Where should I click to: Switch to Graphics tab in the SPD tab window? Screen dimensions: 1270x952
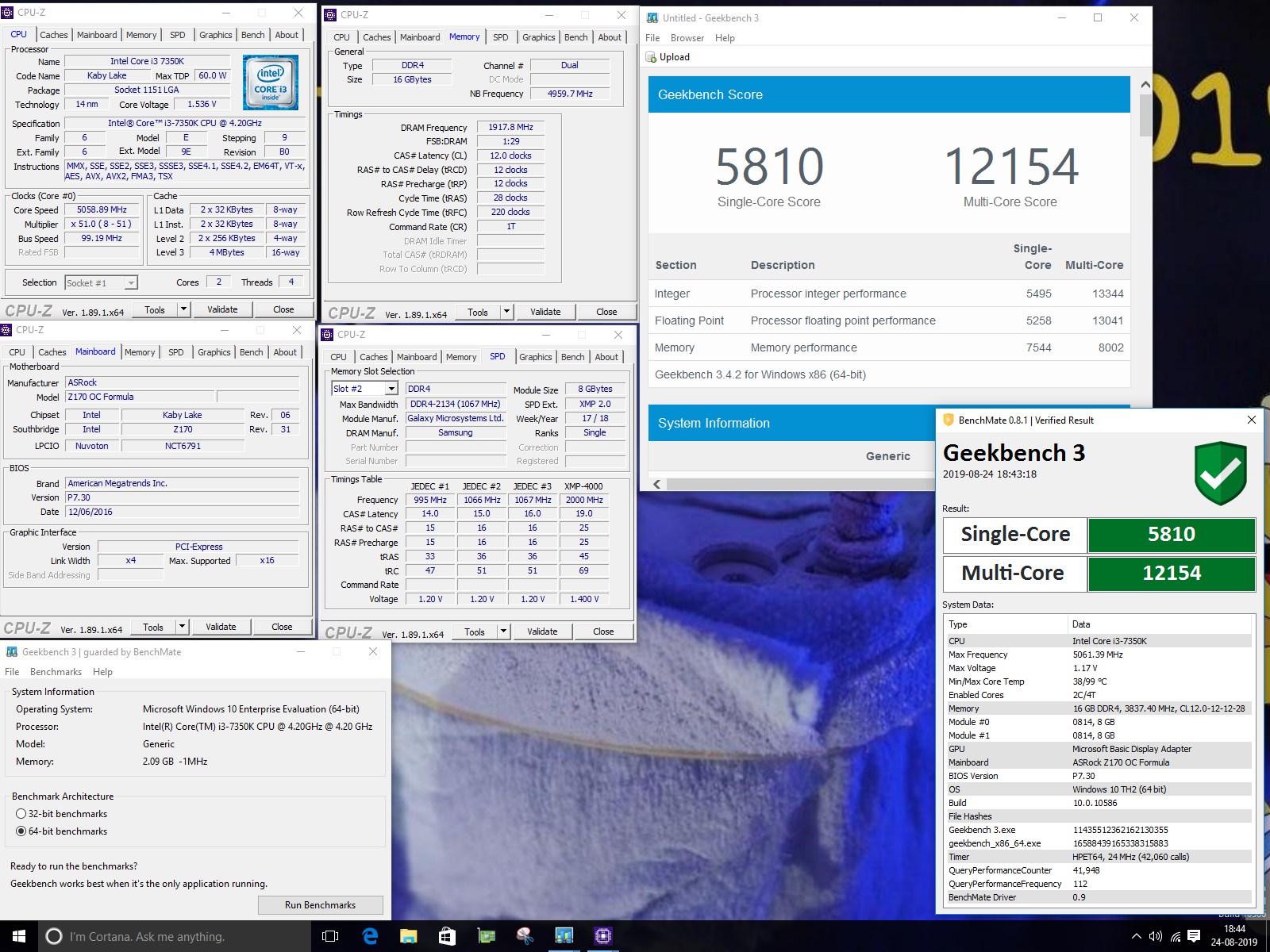(536, 357)
